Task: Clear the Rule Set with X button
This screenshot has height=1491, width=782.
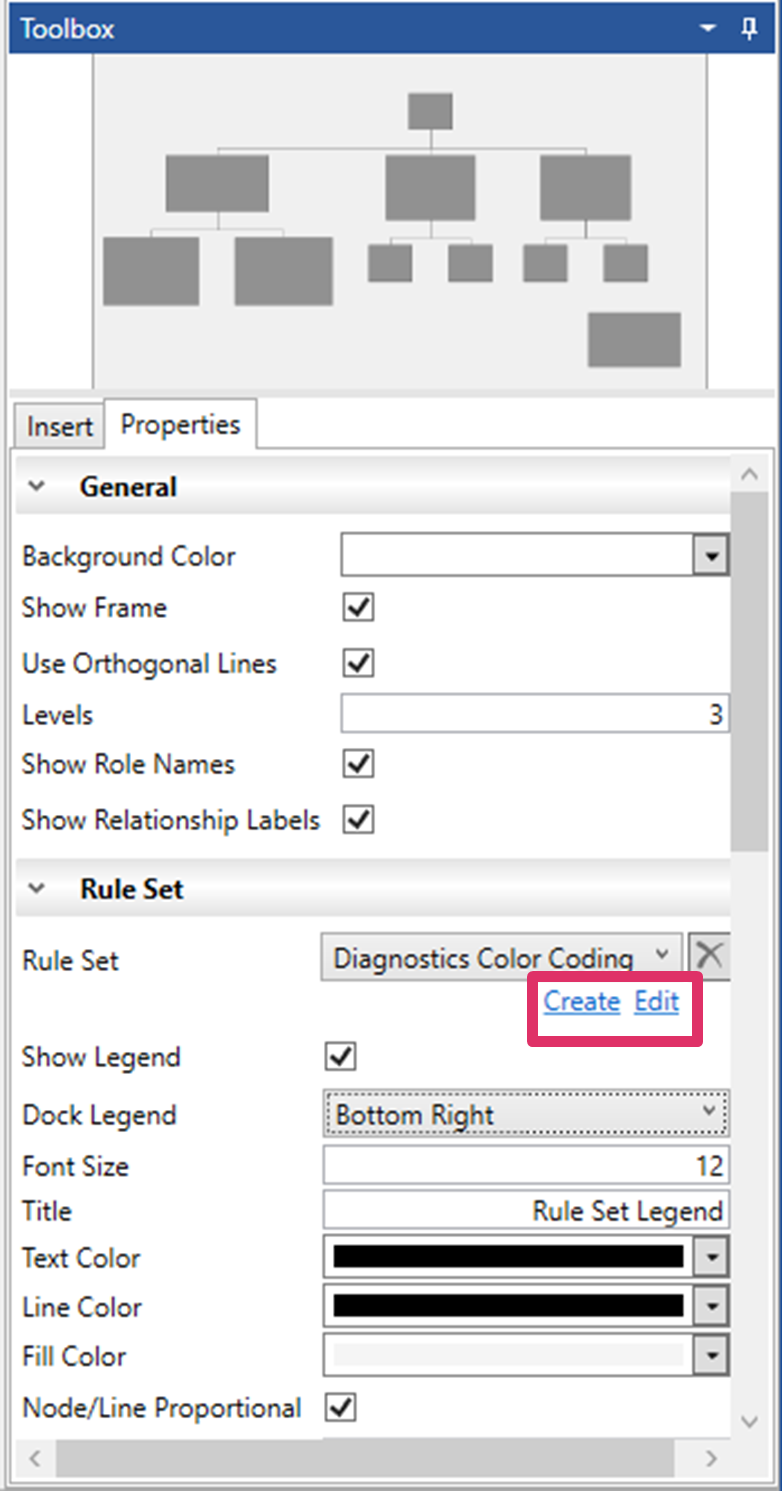Action: click(x=709, y=957)
